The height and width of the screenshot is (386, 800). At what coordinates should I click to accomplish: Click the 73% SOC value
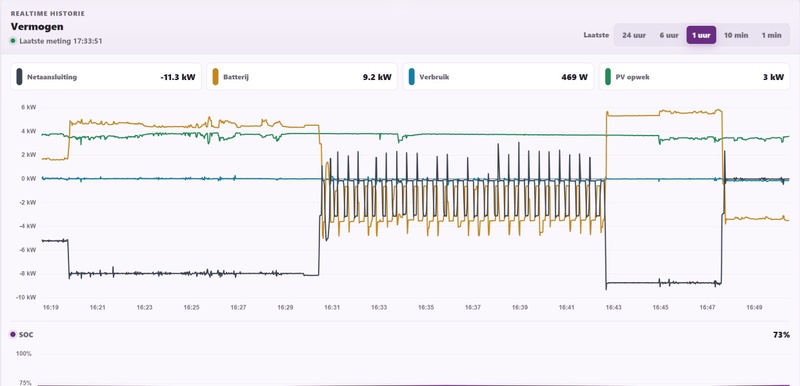click(x=781, y=335)
